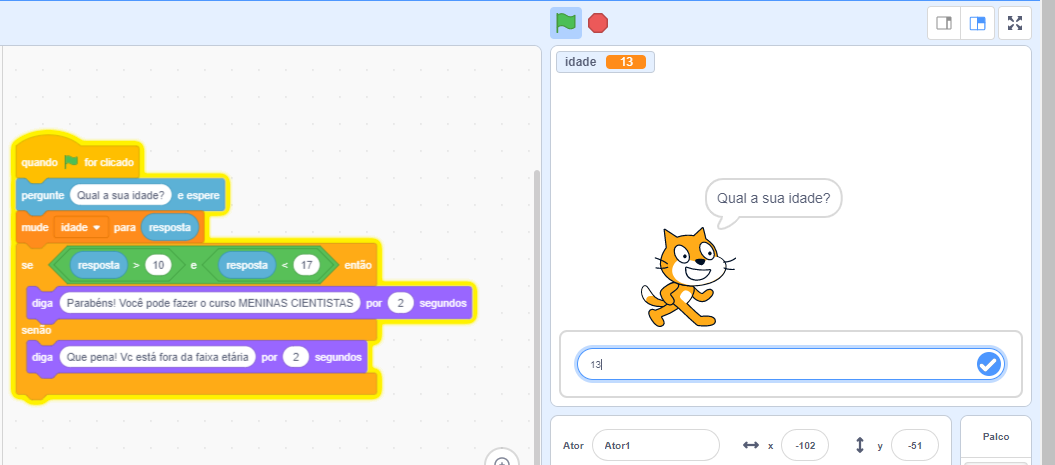
Task: Open the idade variable dropdown in block
Action: click(97, 228)
